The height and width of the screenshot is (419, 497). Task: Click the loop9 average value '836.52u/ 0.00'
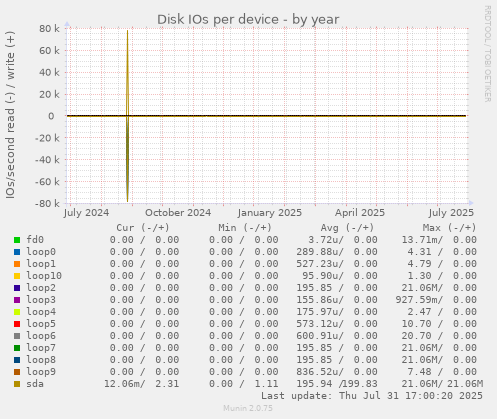click(x=337, y=372)
